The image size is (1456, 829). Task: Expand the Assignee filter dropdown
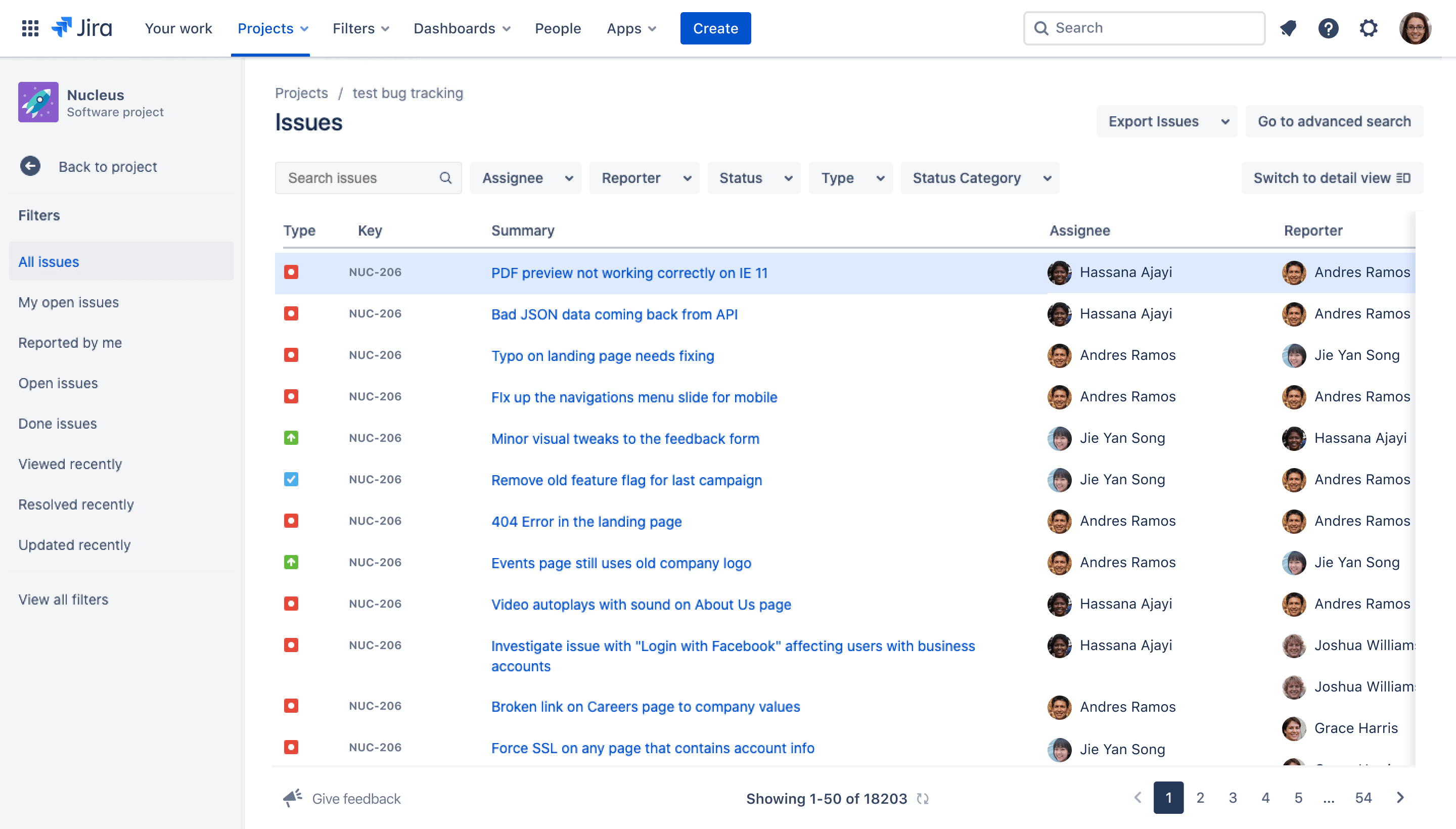524,178
